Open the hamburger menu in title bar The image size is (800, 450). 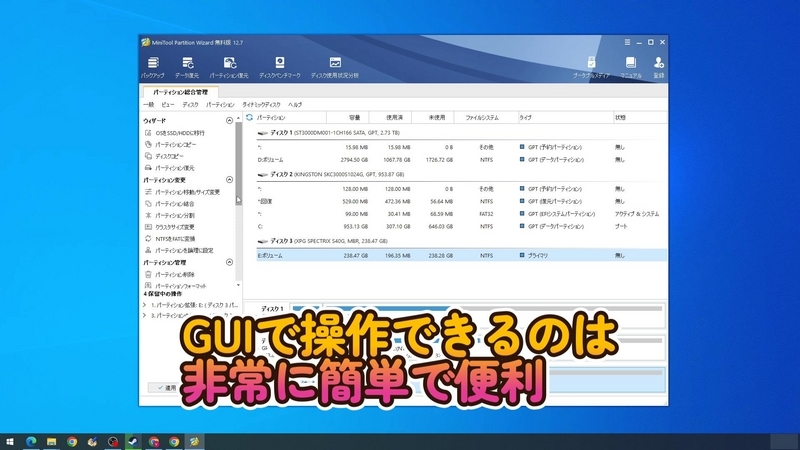coord(627,42)
